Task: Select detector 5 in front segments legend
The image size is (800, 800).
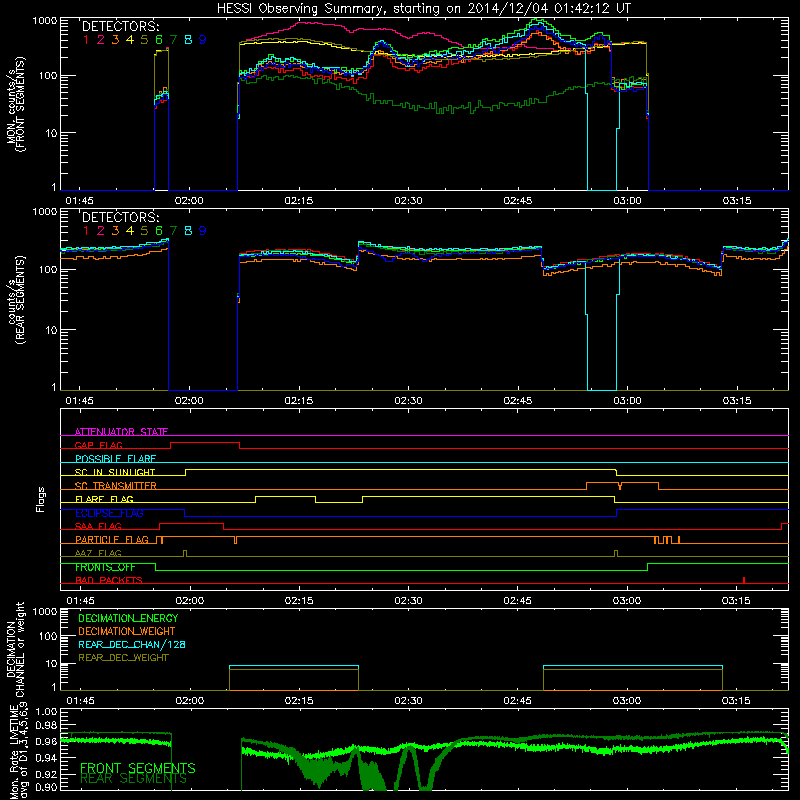Action: pyautogui.click(x=144, y=40)
